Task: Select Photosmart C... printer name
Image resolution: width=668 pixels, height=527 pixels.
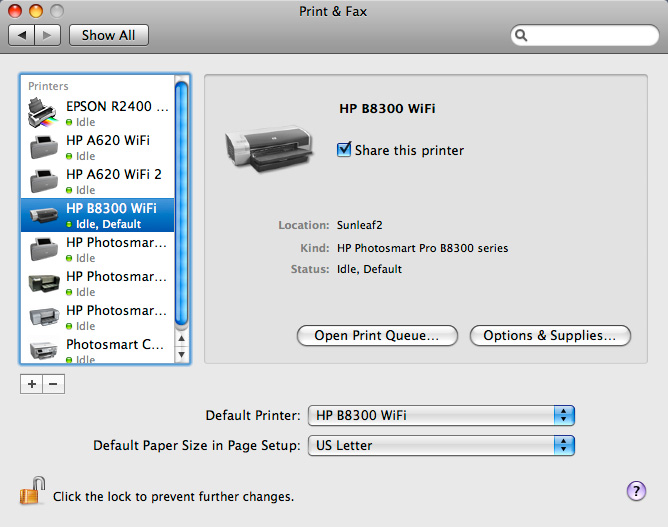Action: [x=115, y=344]
